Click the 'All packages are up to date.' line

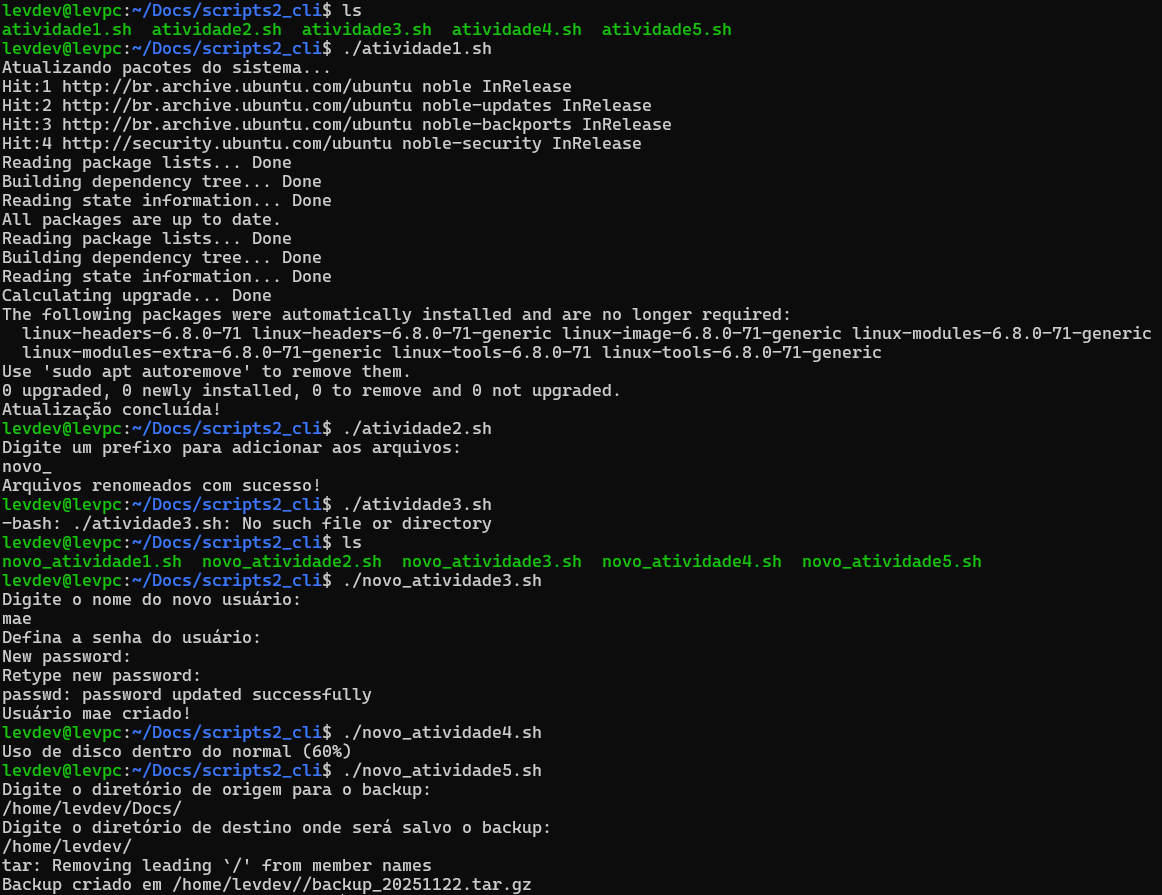point(141,220)
